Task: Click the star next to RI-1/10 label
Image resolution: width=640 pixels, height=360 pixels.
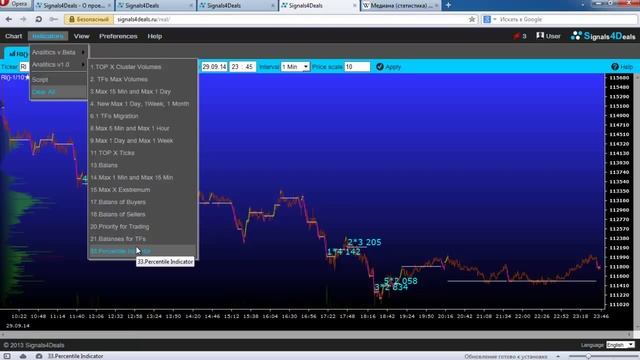Action: coord(27,77)
